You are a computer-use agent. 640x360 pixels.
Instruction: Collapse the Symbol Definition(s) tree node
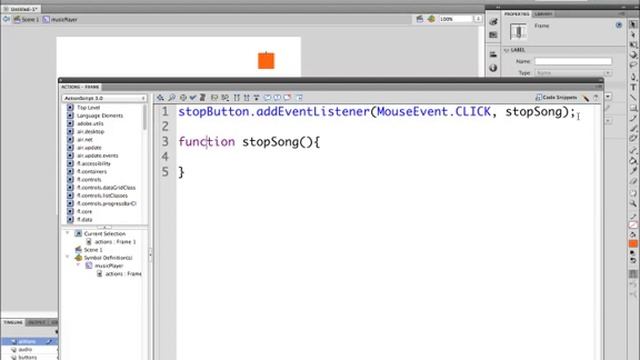(x=68, y=258)
